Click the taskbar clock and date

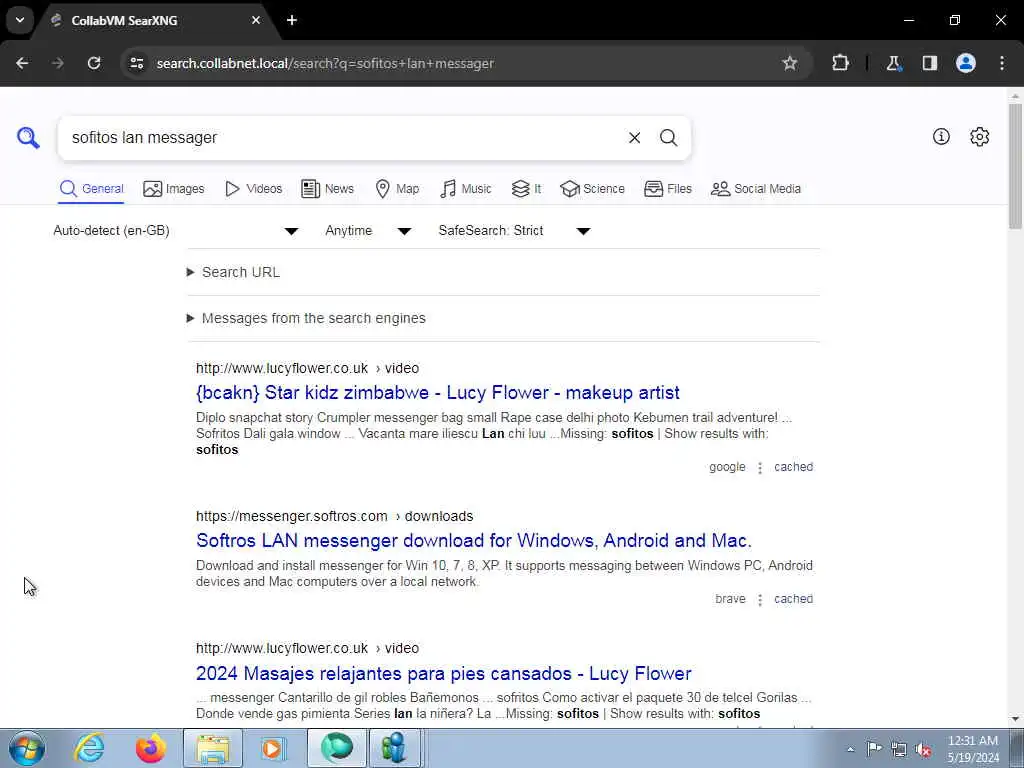973,749
